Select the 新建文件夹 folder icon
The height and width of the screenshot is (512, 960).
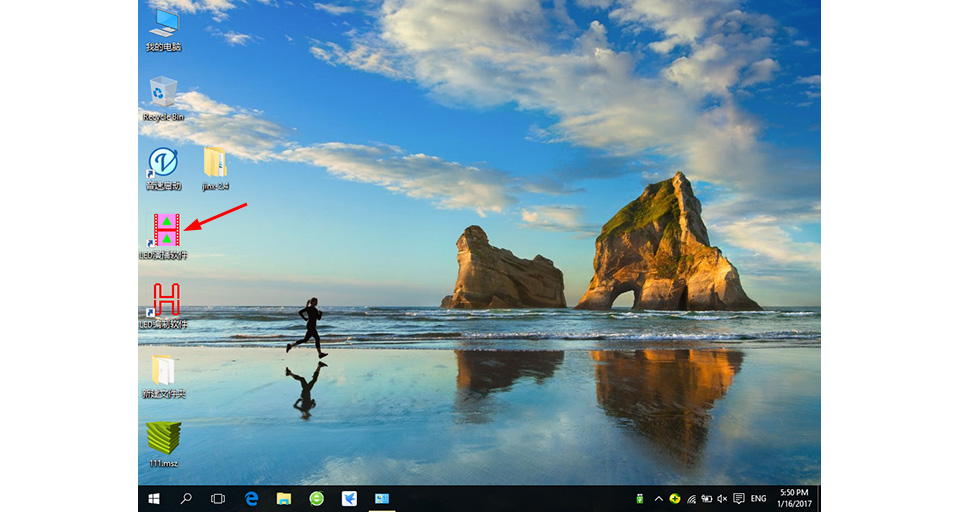(163, 376)
